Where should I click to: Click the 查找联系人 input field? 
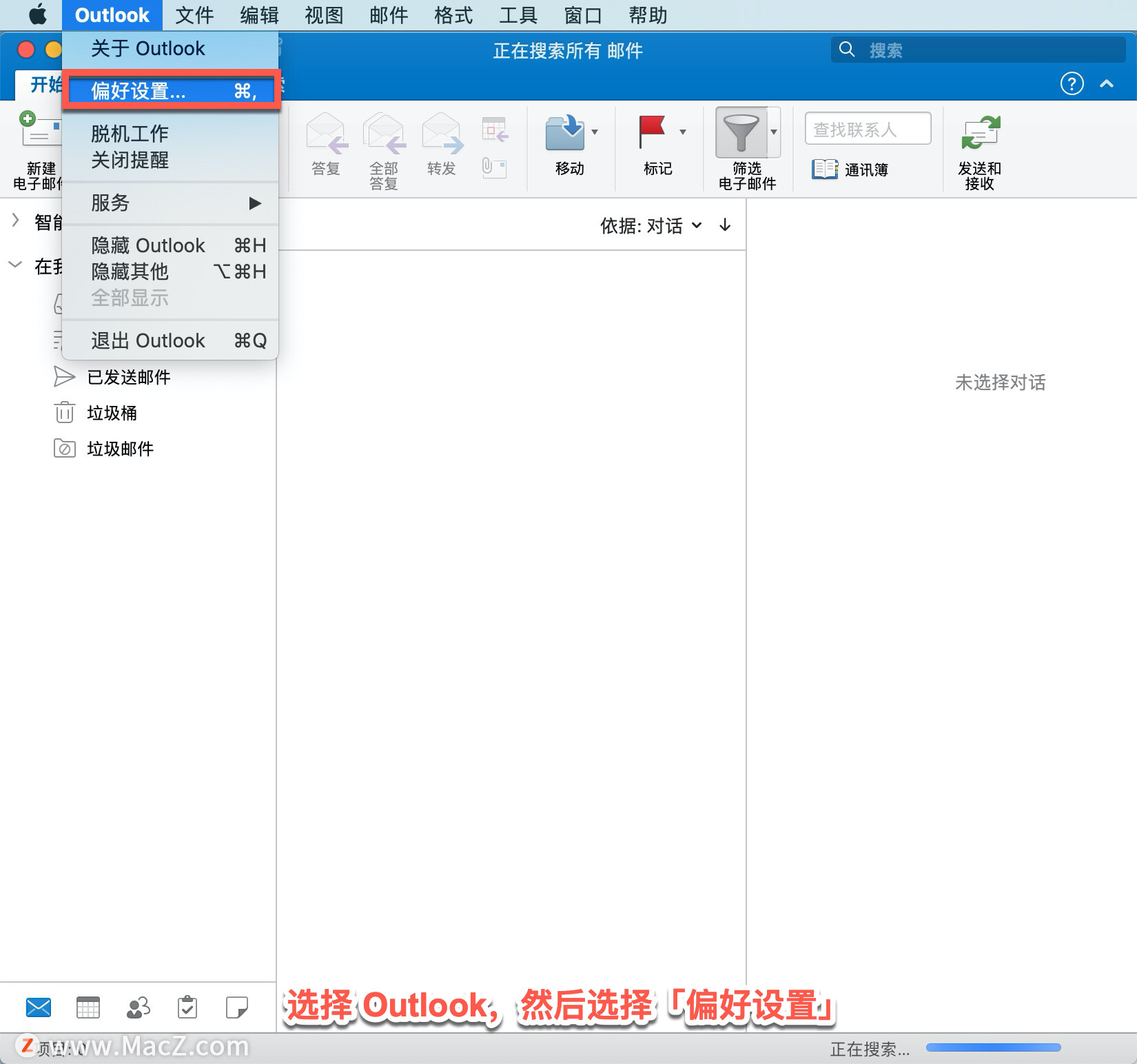click(868, 129)
